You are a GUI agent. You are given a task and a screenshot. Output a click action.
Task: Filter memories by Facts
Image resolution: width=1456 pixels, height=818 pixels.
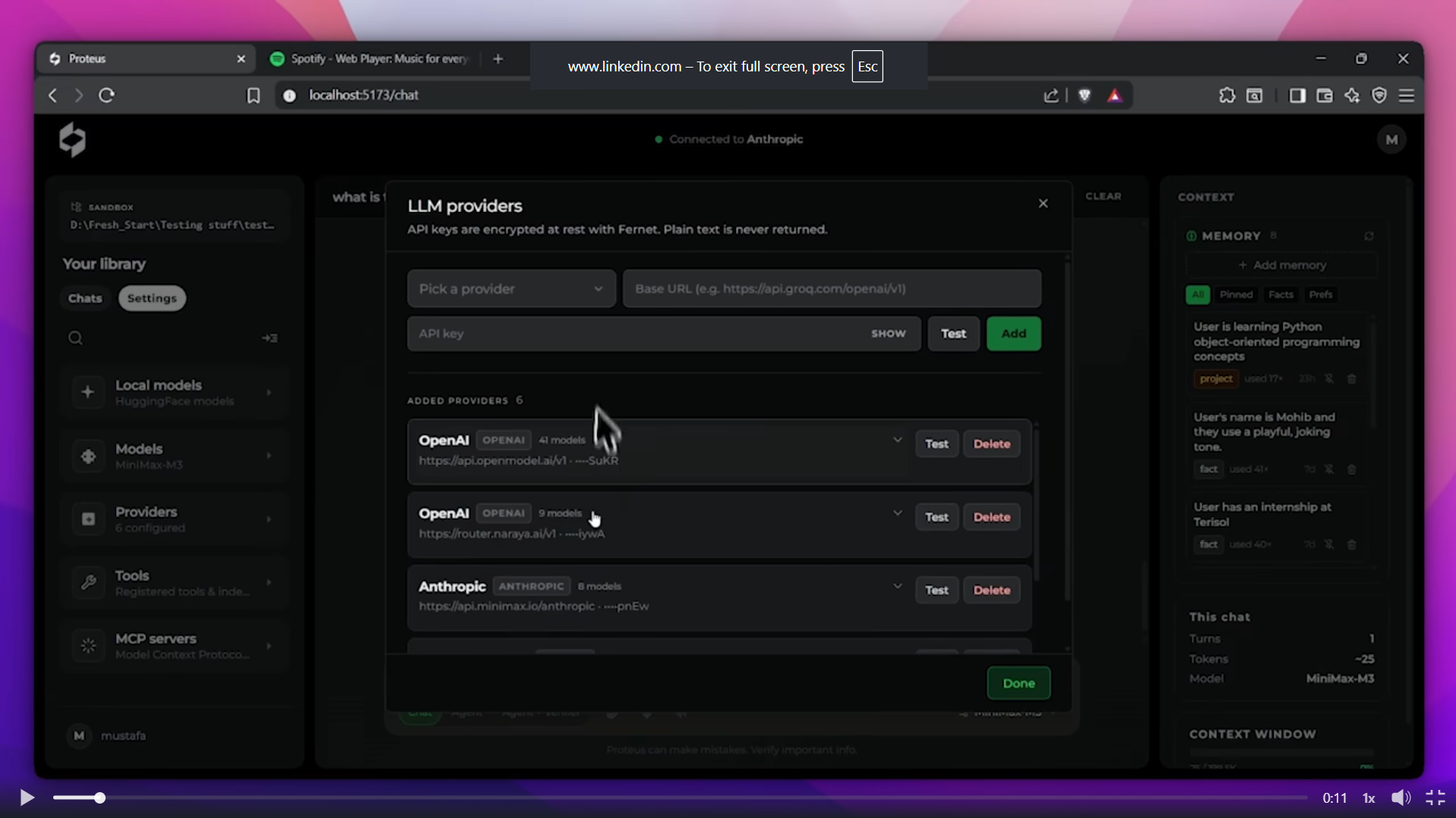coord(1281,295)
